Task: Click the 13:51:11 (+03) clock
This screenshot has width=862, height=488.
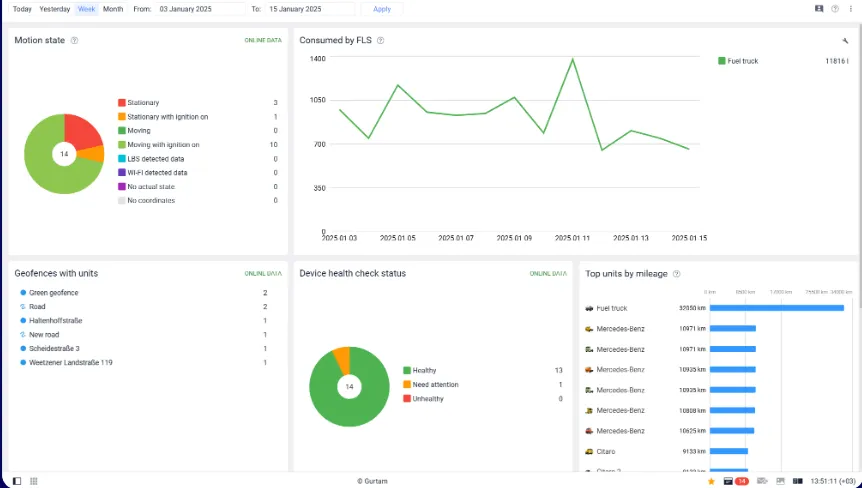Action: [832, 481]
